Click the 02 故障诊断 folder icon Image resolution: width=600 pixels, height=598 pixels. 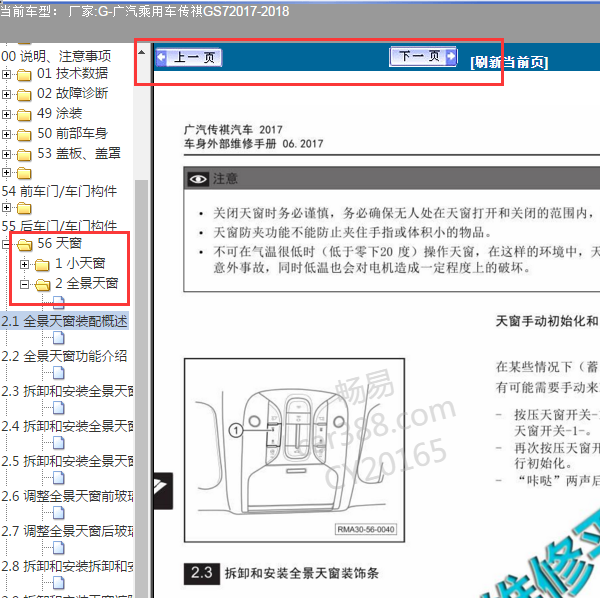point(24,94)
